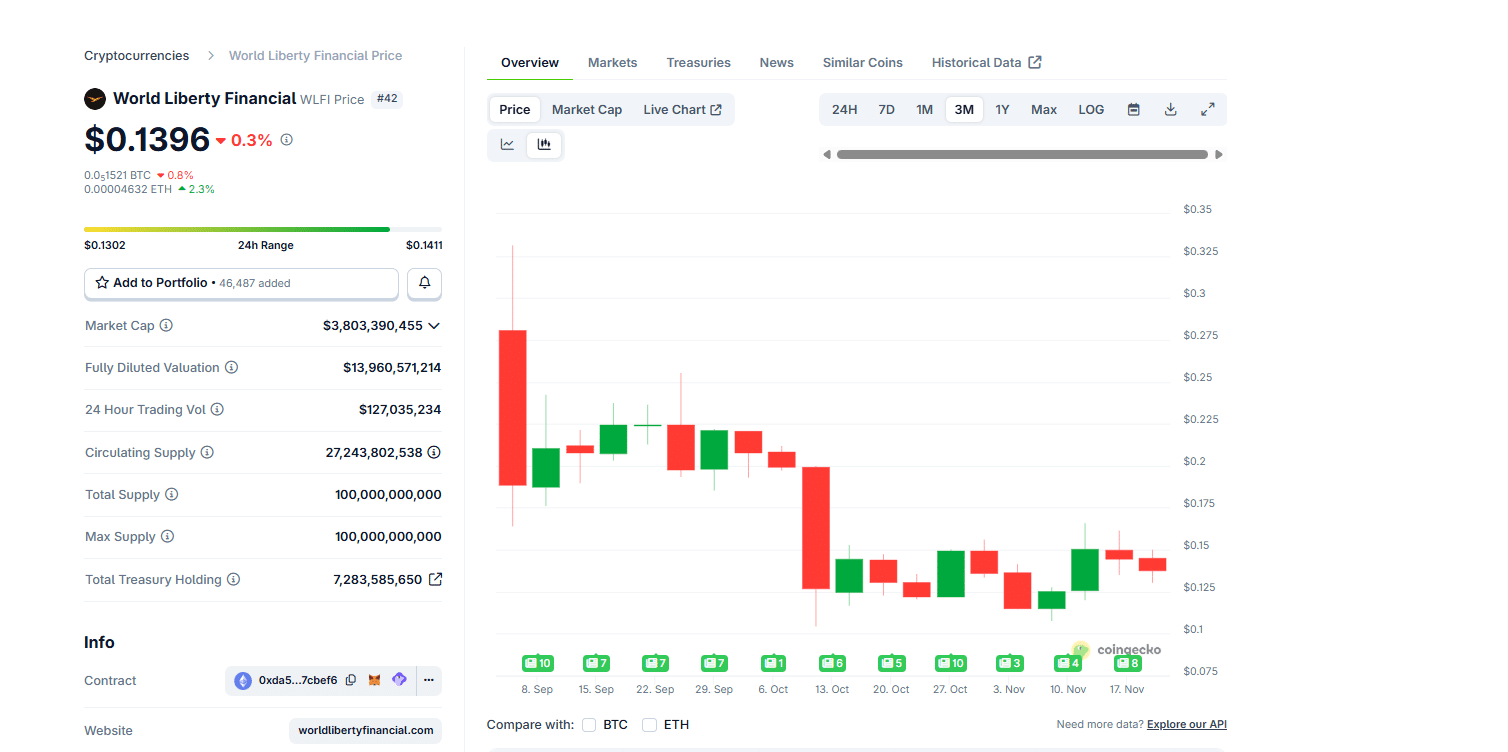This screenshot has height=752, width=1508.
Task: Open Total Treasury Holding external link icon
Action: pyautogui.click(x=435, y=579)
